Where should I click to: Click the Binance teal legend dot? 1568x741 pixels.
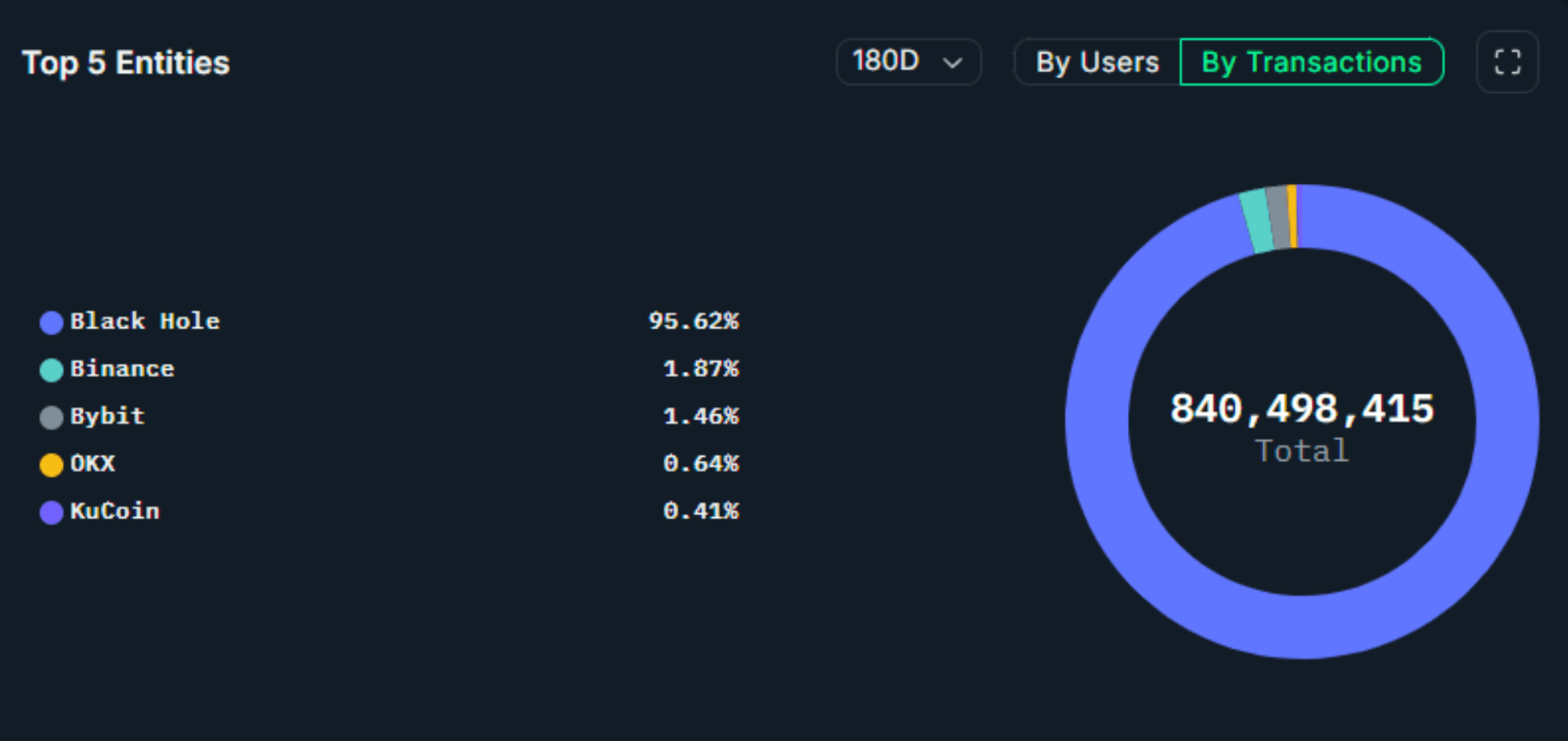click(x=51, y=370)
